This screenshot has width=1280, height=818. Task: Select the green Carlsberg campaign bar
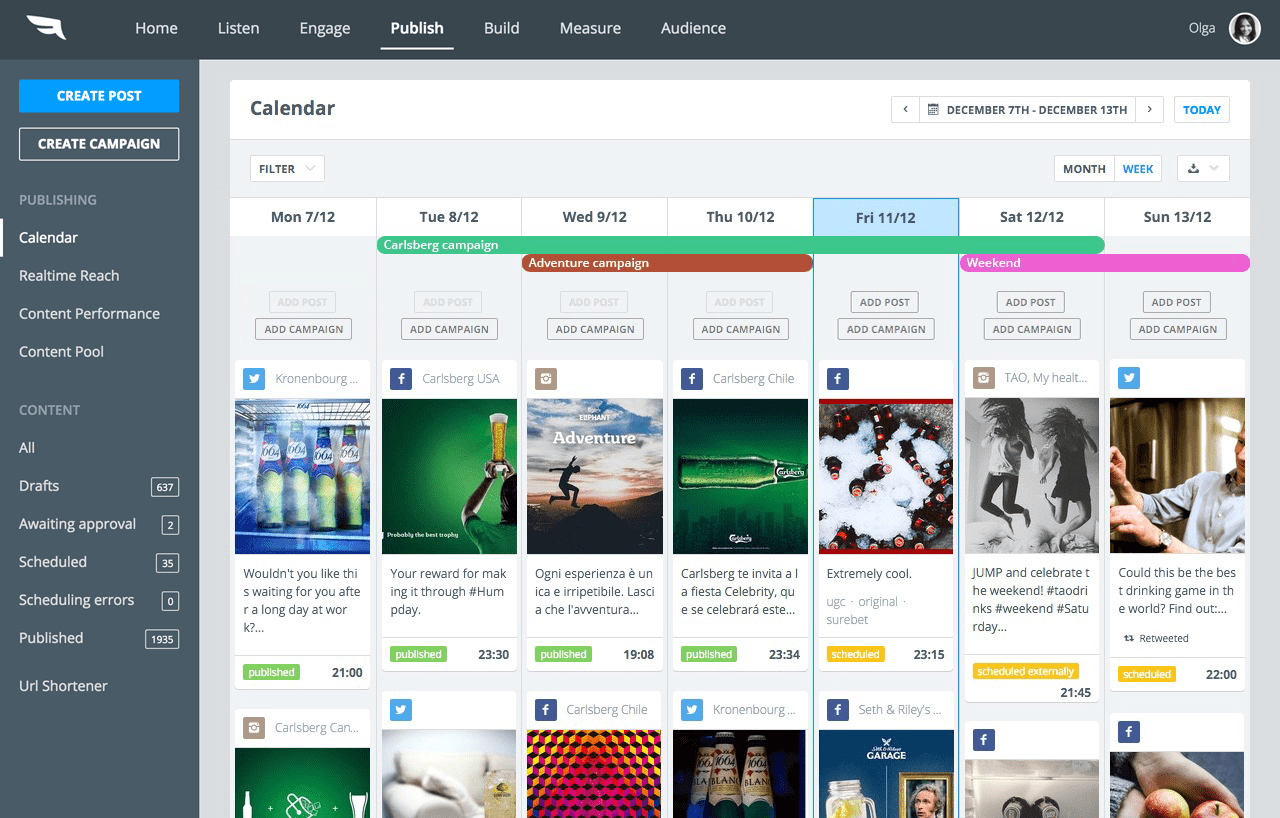pos(740,245)
